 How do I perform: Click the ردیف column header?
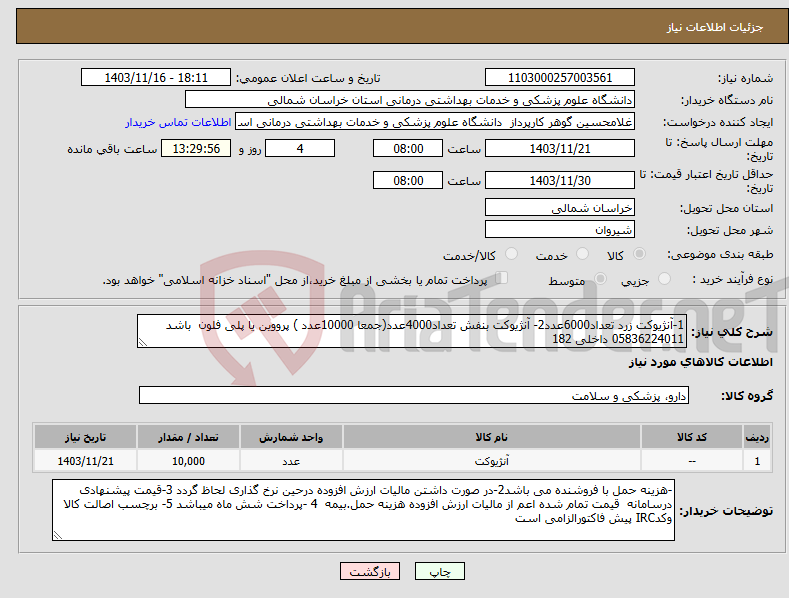click(757, 437)
